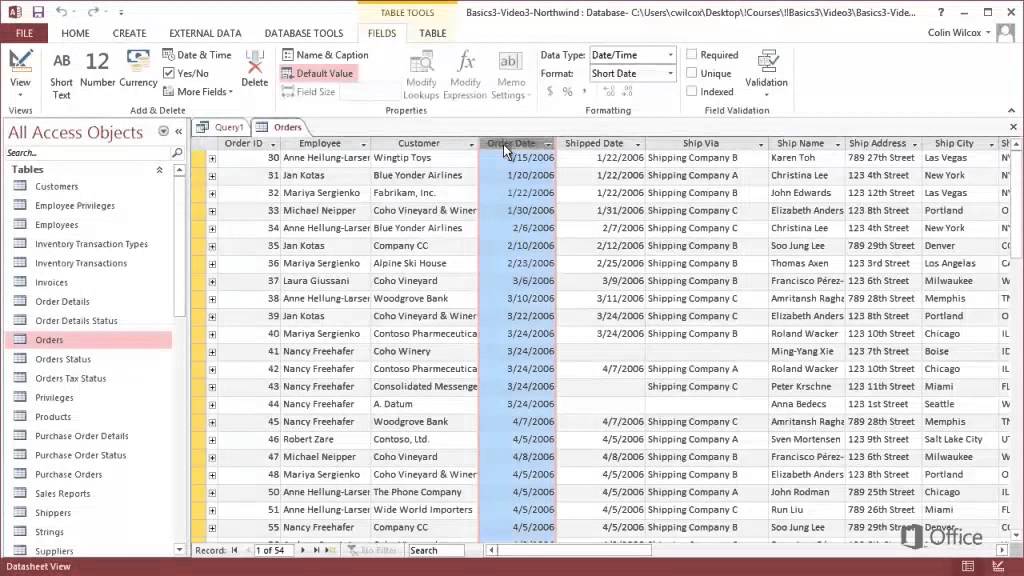Image resolution: width=1024 pixels, height=576 pixels.
Task: Collapse the Tables group
Action: coord(159,169)
